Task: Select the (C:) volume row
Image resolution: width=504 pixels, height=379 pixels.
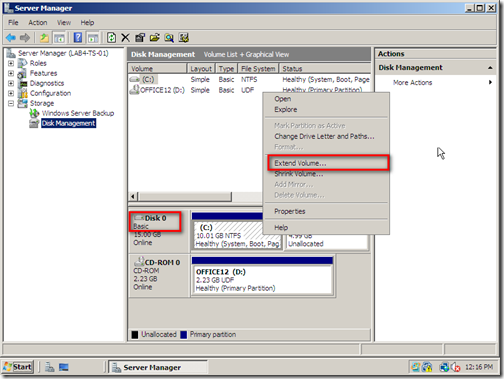Action: [249, 79]
